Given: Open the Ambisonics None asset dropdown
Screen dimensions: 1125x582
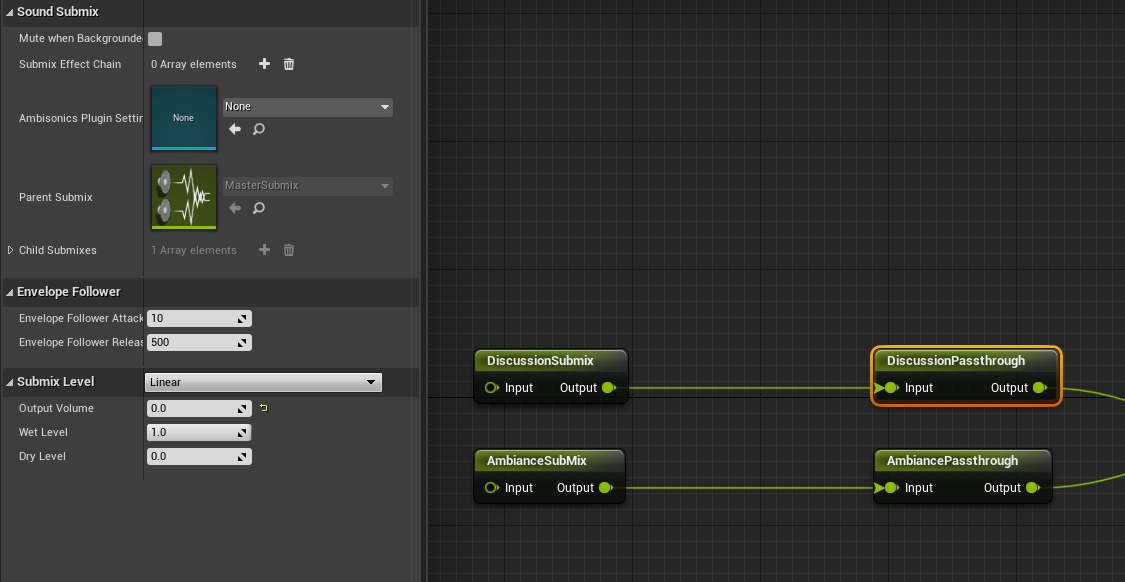Looking at the screenshot, I should (308, 107).
